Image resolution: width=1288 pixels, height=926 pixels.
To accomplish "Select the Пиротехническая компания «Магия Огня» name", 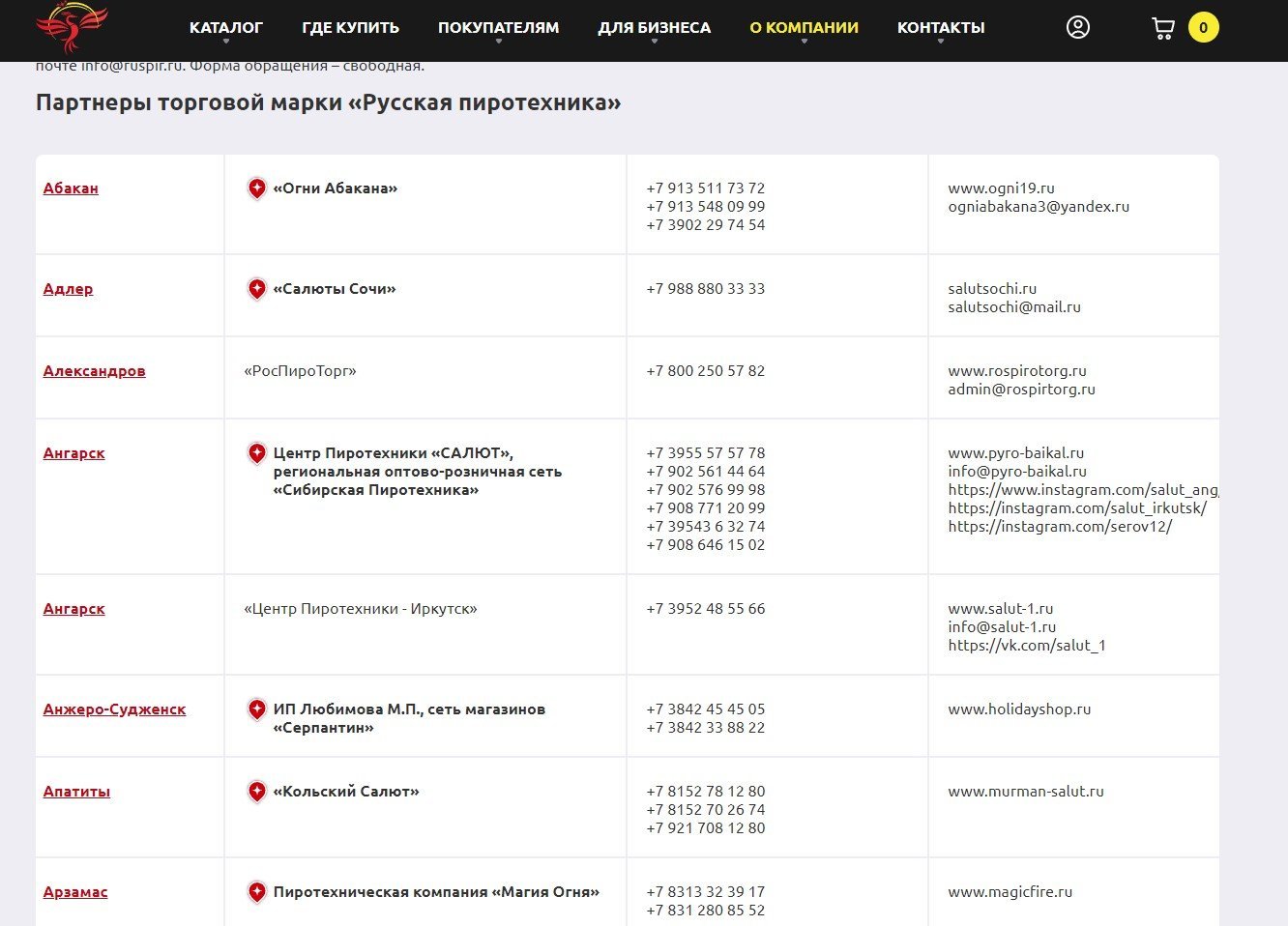I will coord(436,892).
